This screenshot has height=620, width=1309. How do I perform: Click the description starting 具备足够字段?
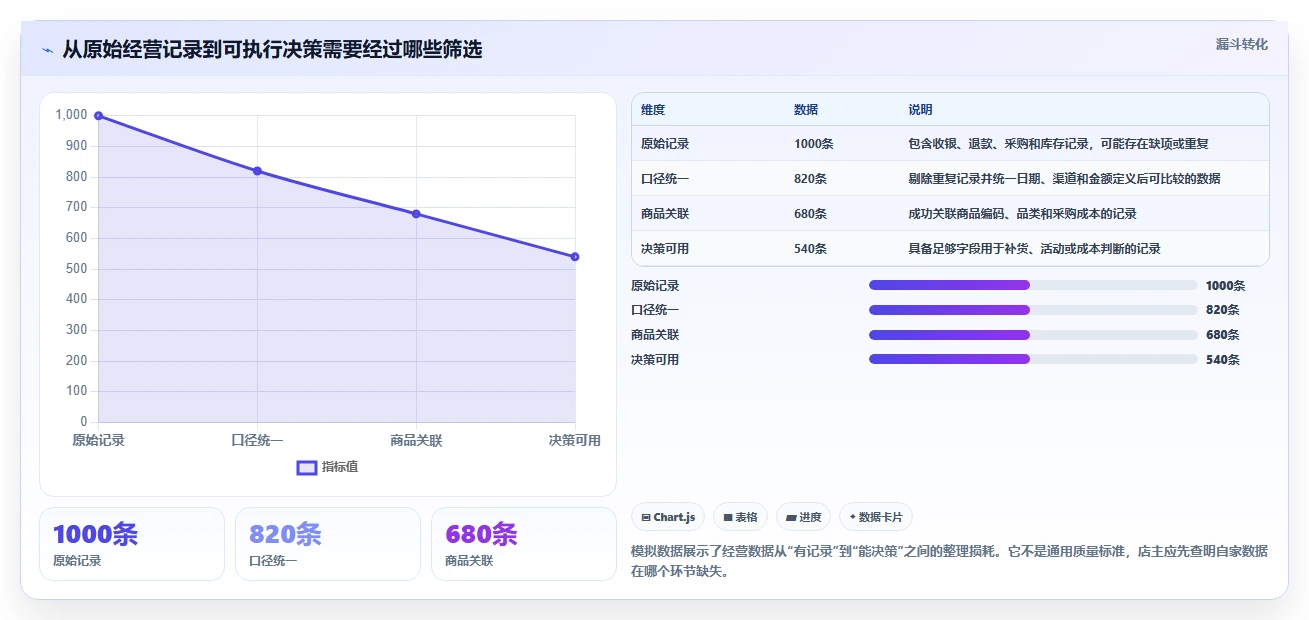[x=1034, y=249]
